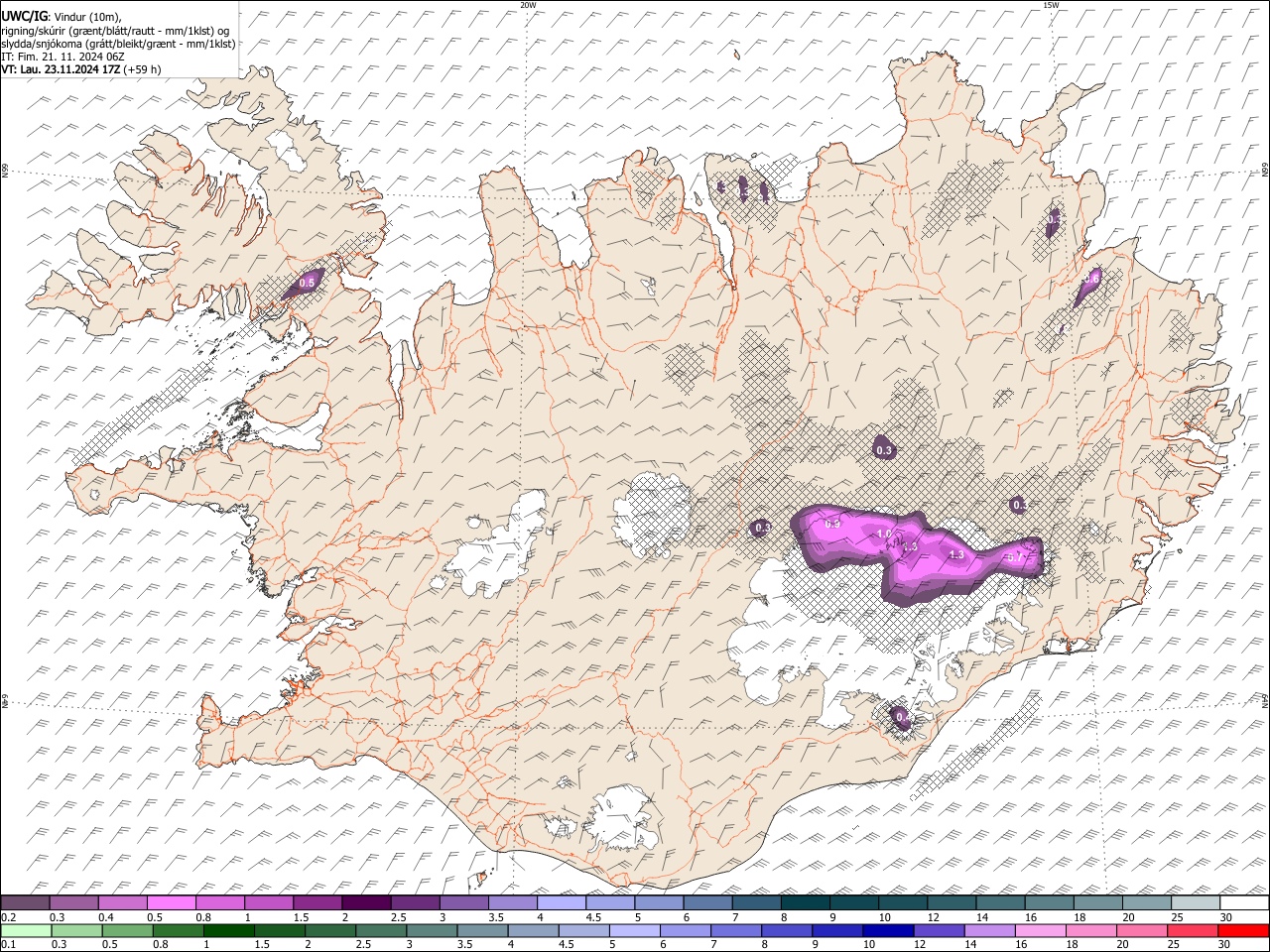Click the light pink rain-scale swatch labeled 16
This screenshot has width=1270, height=952.
click(1040, 930)
